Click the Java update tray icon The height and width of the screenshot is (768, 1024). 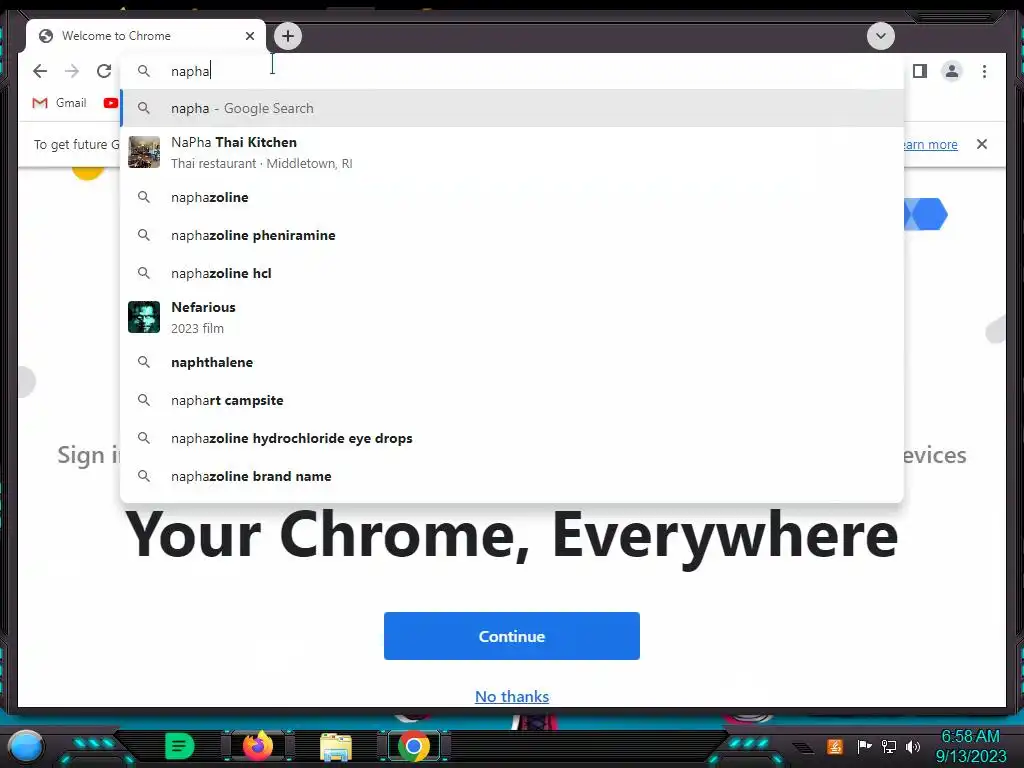click(x=834, y=746)
